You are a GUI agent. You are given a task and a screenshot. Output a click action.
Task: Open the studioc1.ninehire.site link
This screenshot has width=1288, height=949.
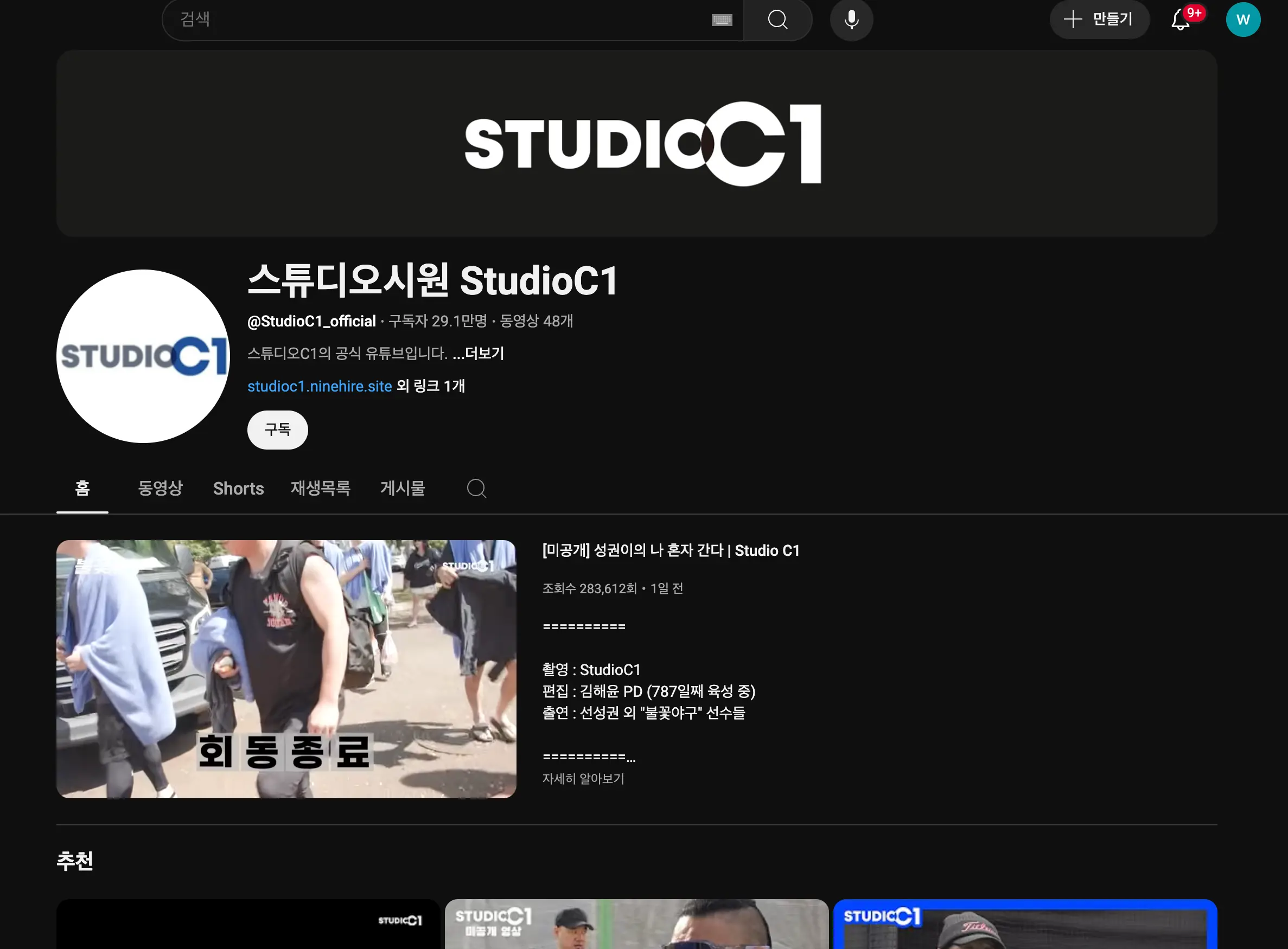click(320, 386)
